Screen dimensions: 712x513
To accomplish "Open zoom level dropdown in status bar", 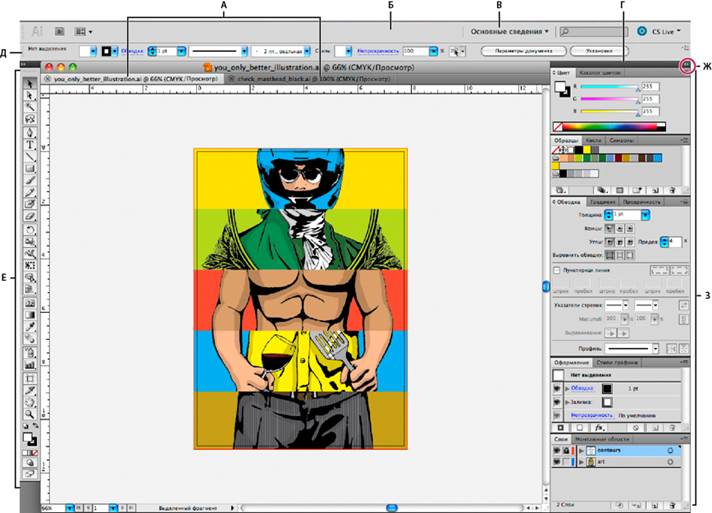I will click(70, 508).
